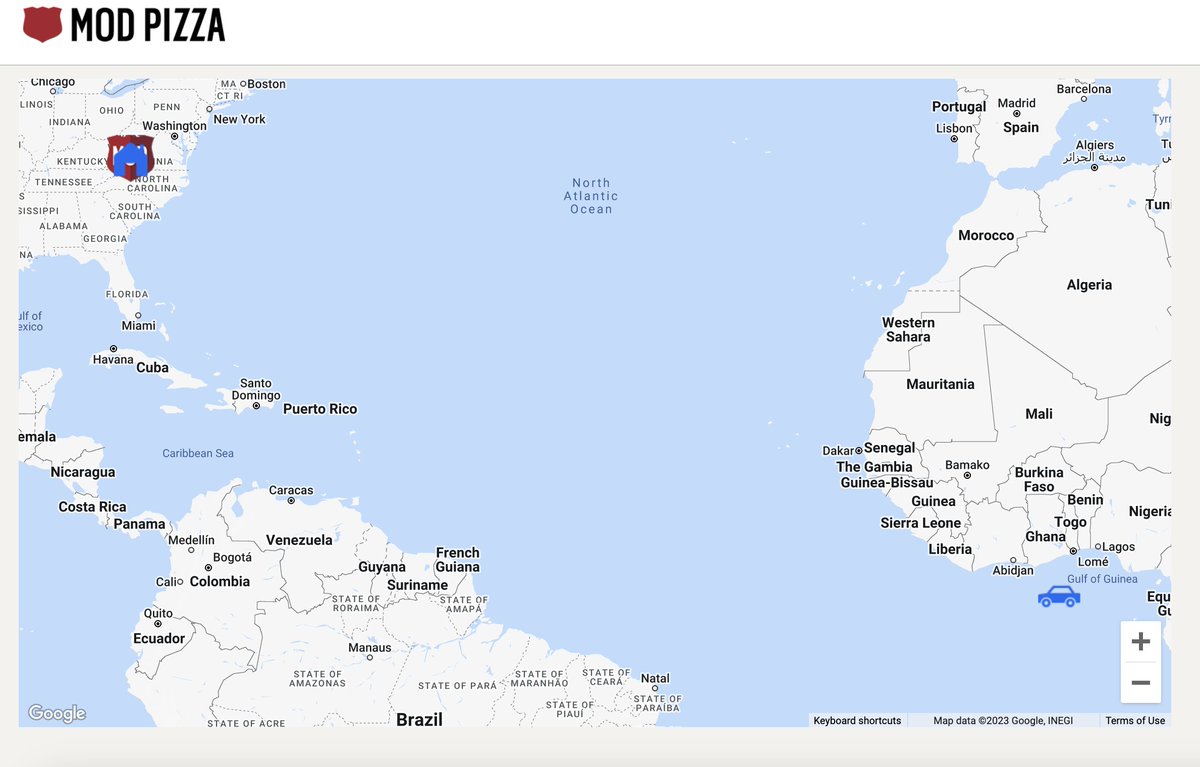Click the North Atlantic Ocean label
1200x767 pixels.
(x=591, y=196)
